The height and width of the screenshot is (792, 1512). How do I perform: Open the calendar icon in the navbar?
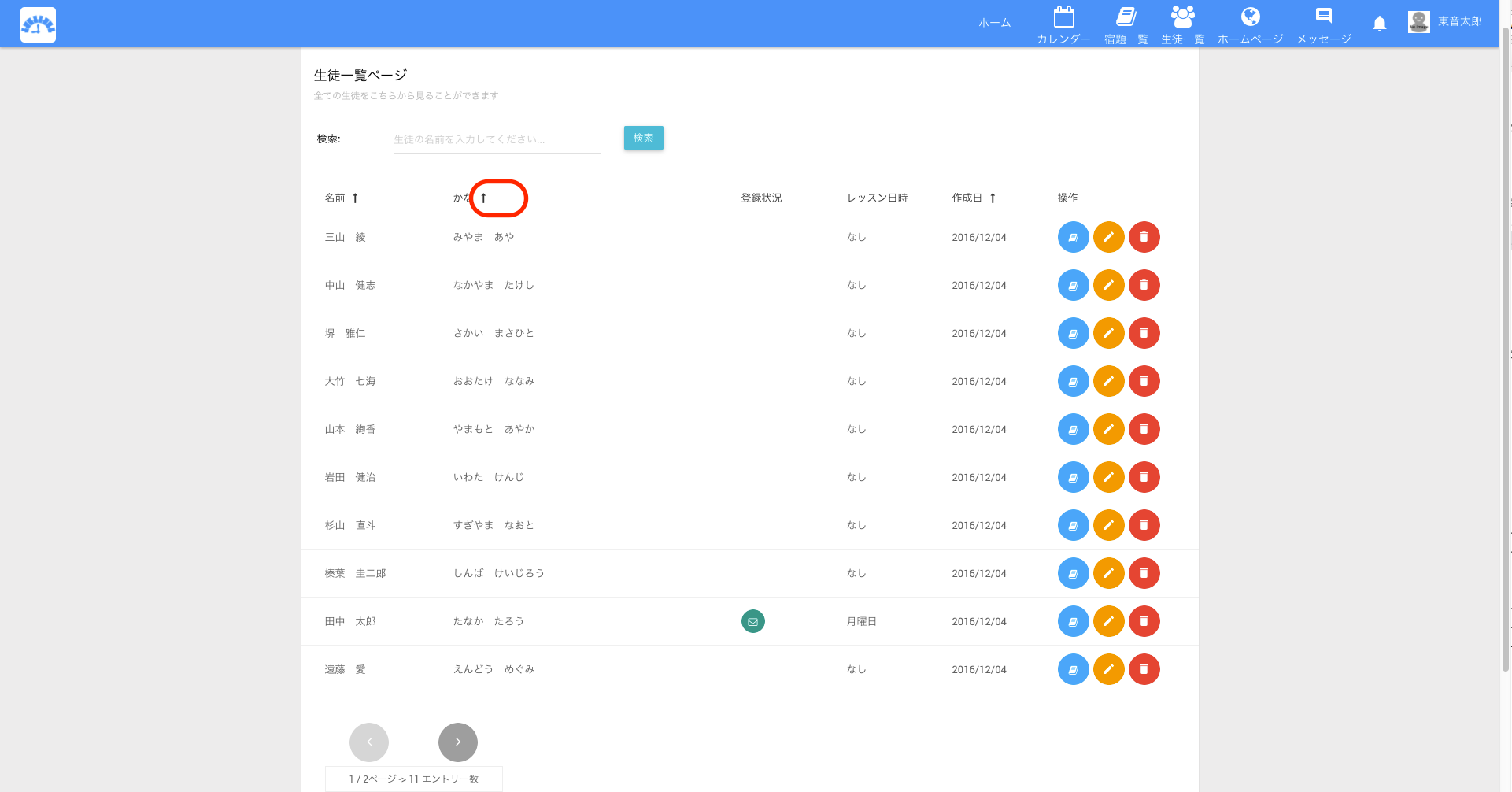[1063, 17]
